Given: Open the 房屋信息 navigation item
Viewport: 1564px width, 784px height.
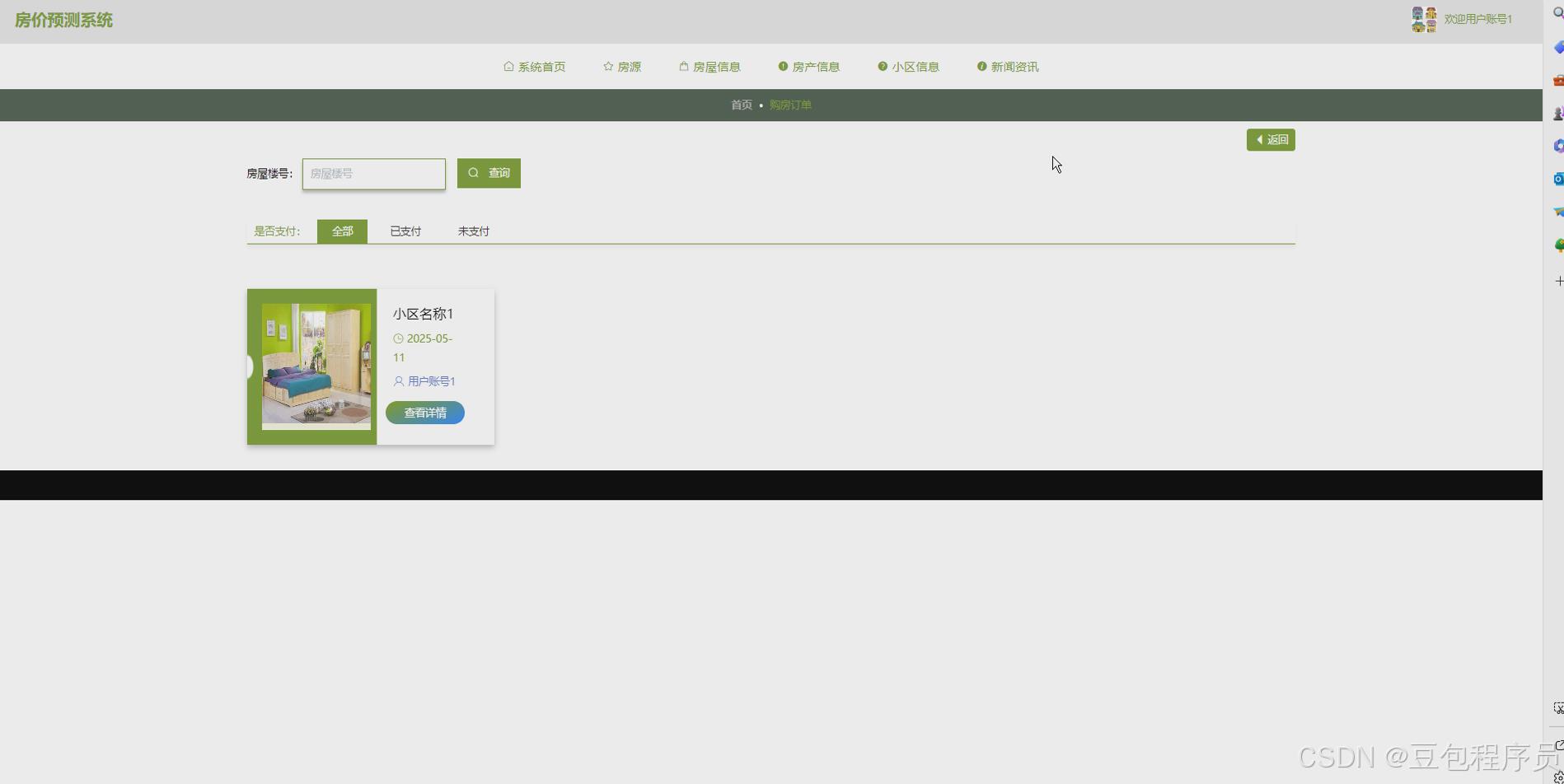Looking at the screenshot, I should pos(710,67).
